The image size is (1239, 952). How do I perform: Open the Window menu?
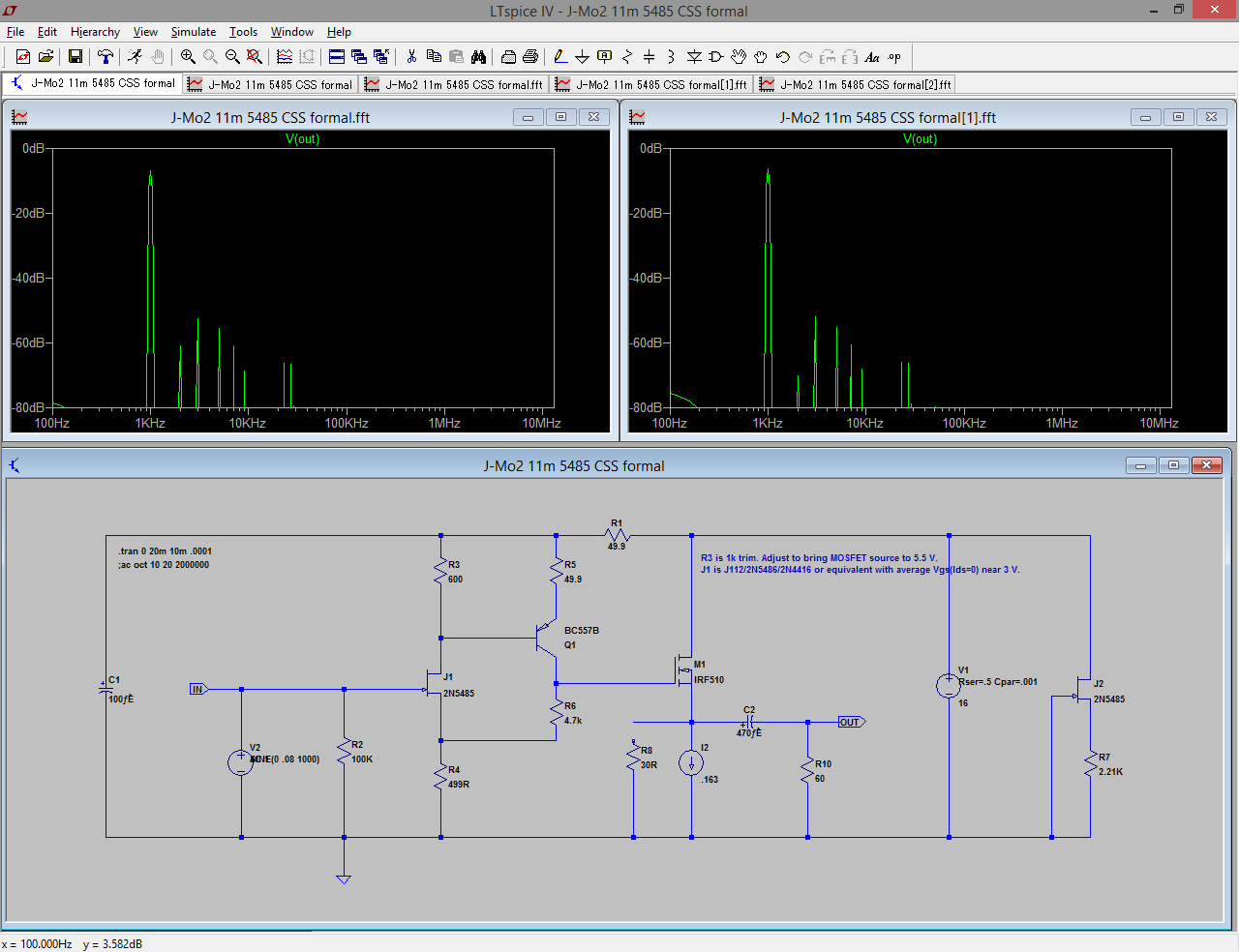pyautogui.click(x=292, y=32)
